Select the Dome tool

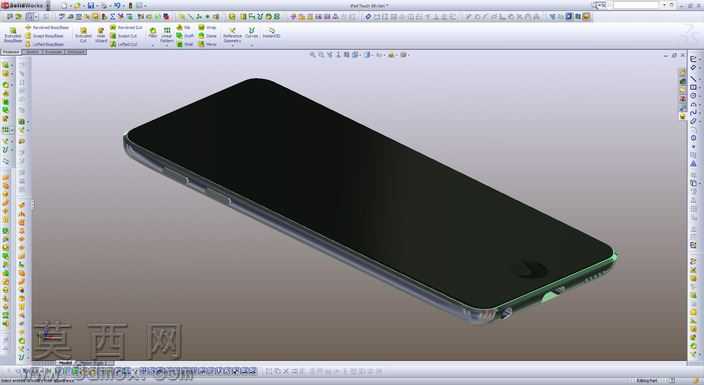[207, 36]
